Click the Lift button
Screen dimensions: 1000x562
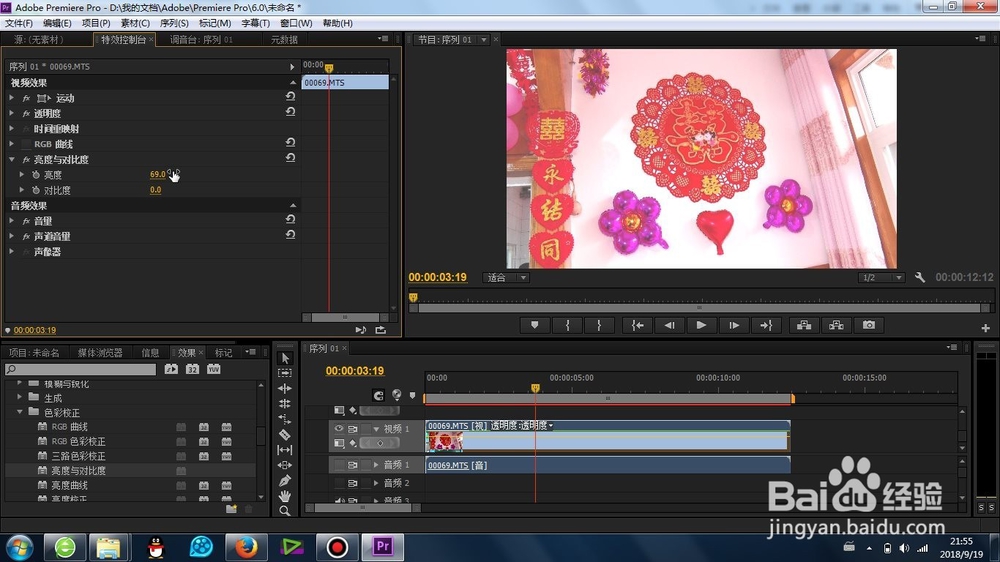(x=804, y=325)
